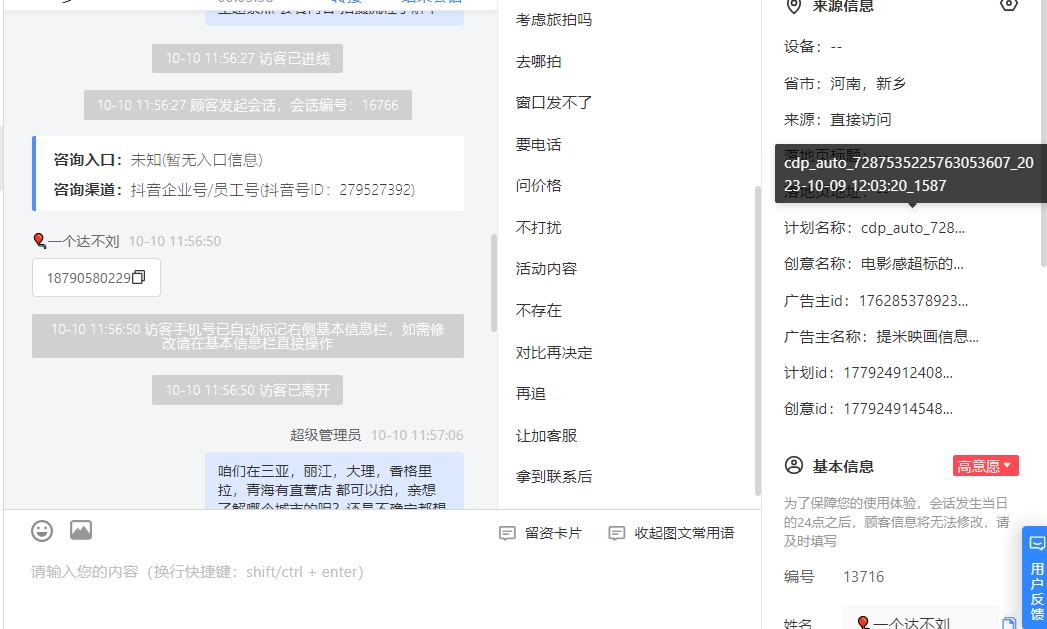1047x629 pixels.
Task: Choose the 让加客服 quick reply
Action: pyautogui.click(x=546, y=435)
